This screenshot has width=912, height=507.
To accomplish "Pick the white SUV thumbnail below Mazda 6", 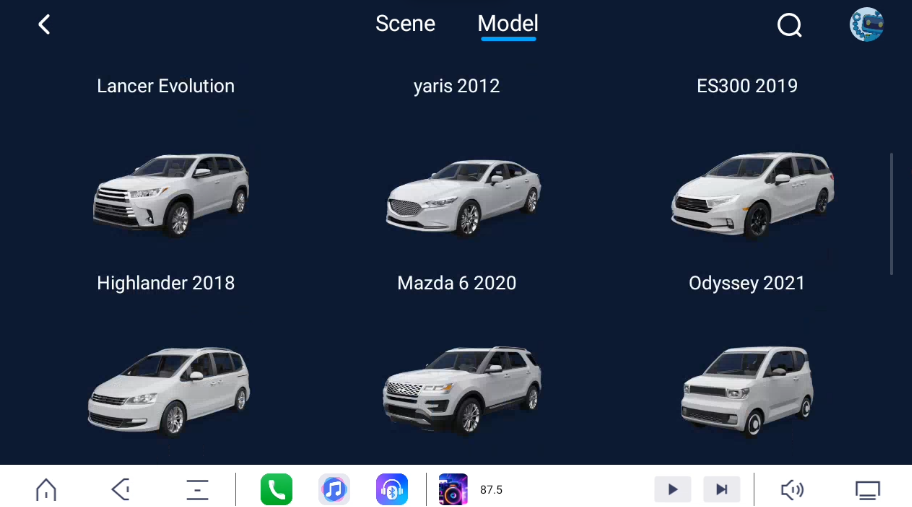I will [x=462, y=390].
